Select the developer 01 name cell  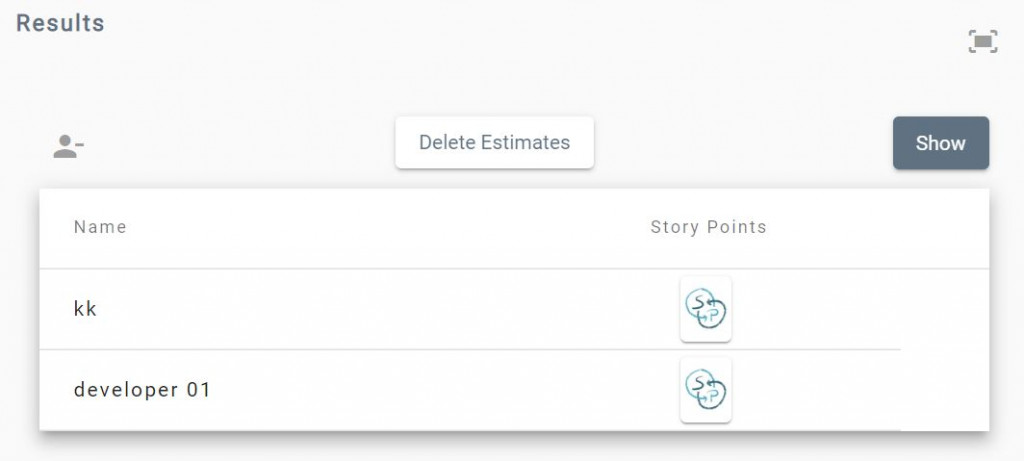pos(142,389)
